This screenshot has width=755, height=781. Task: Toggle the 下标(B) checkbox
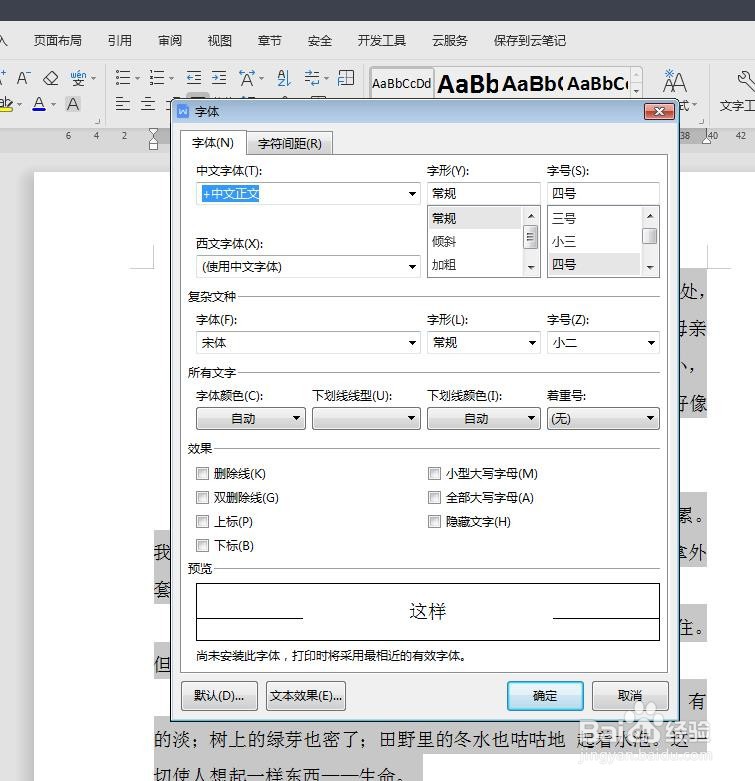[x=202, y=545]
